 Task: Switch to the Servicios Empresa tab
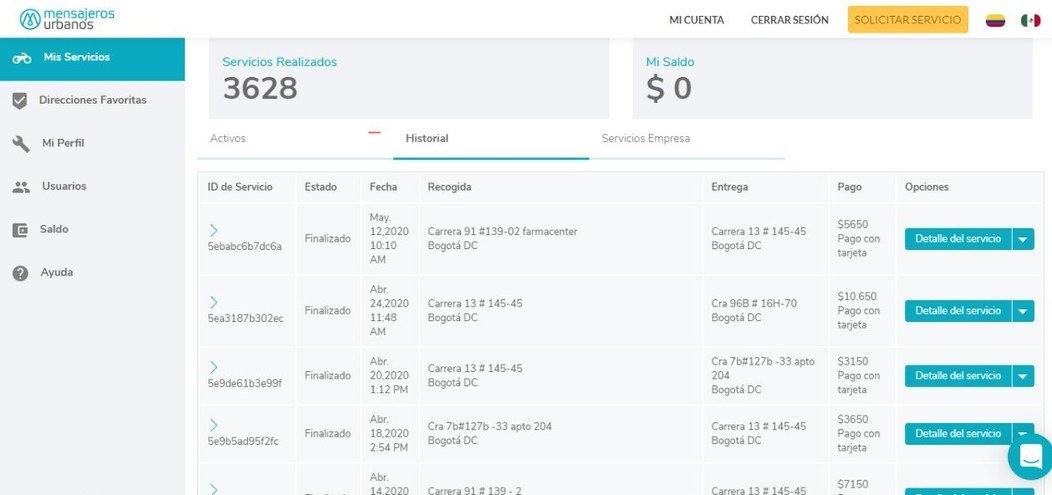pyautogui.click(x=645, y=139)
